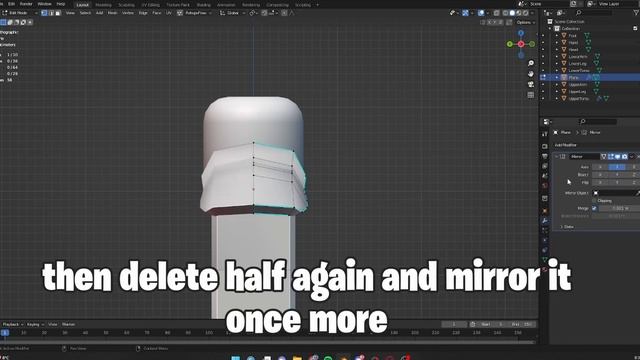Open Output properties tab icon

544,156
